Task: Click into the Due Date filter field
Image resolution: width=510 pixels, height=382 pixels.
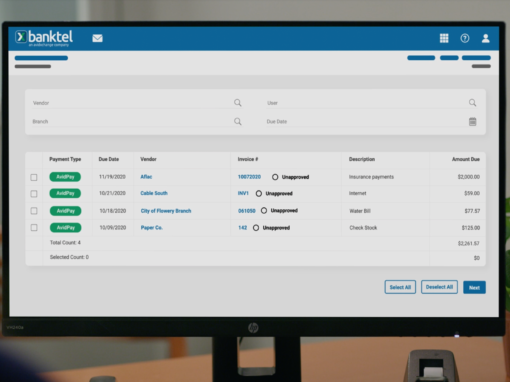Action: 371,122
